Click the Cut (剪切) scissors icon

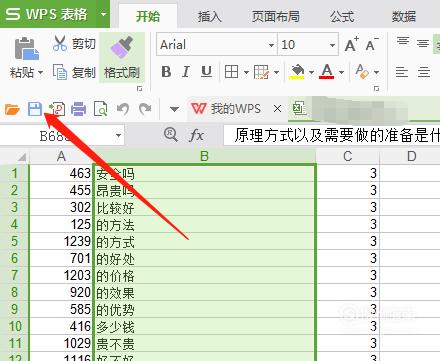tap(60, 43)
